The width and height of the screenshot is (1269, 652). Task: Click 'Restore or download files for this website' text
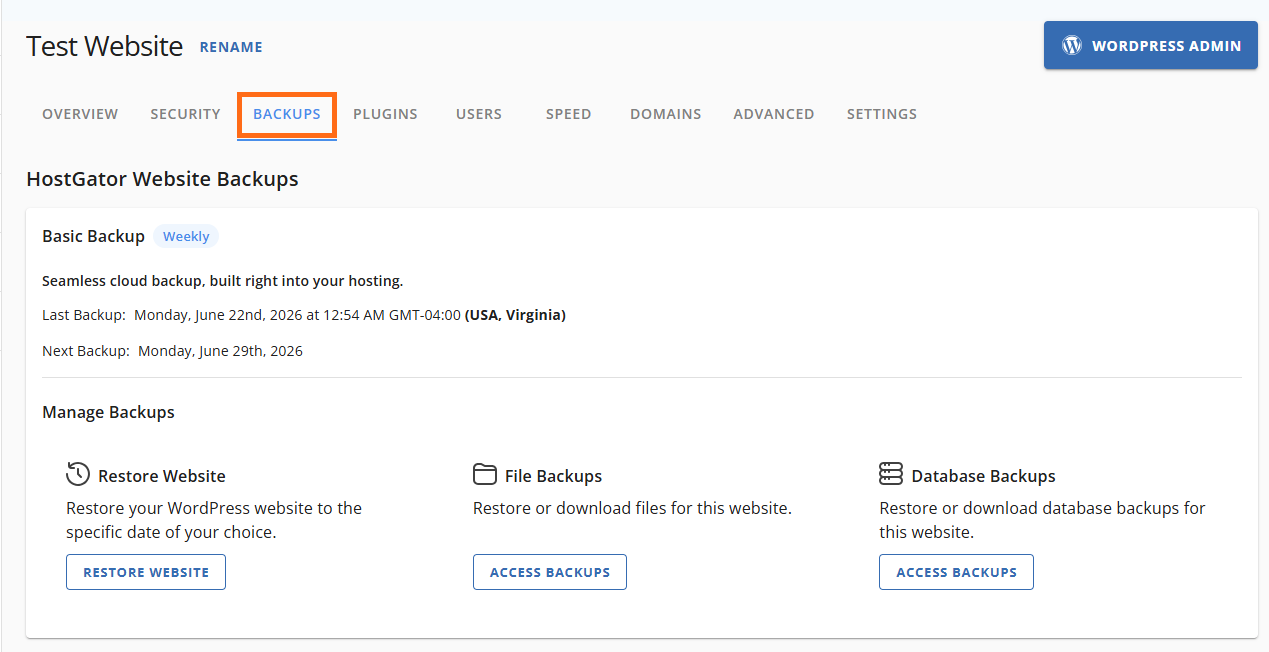(x=632, y=508)
